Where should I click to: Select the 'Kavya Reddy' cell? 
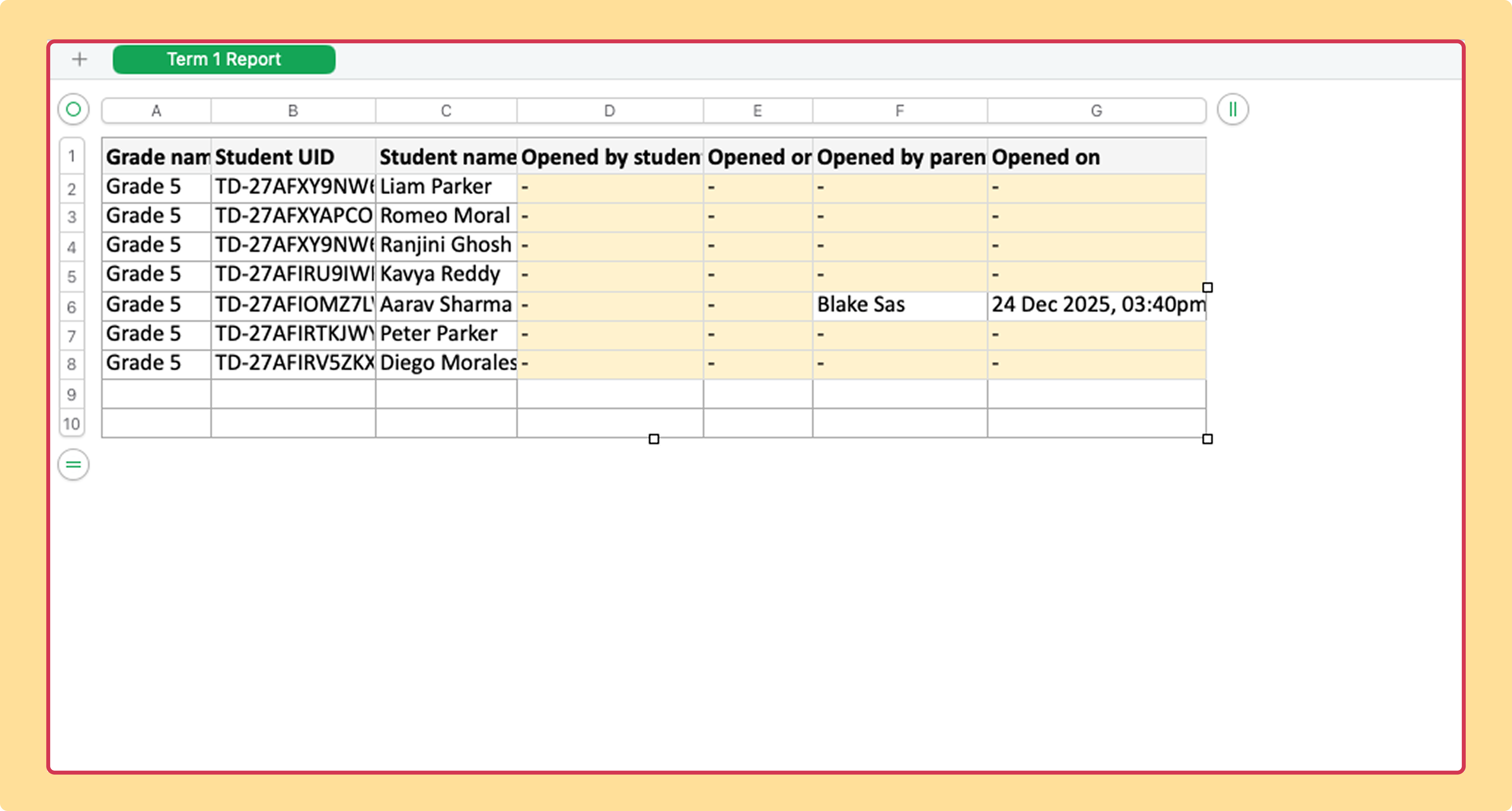pyautogui.click(x=446, y=276)
